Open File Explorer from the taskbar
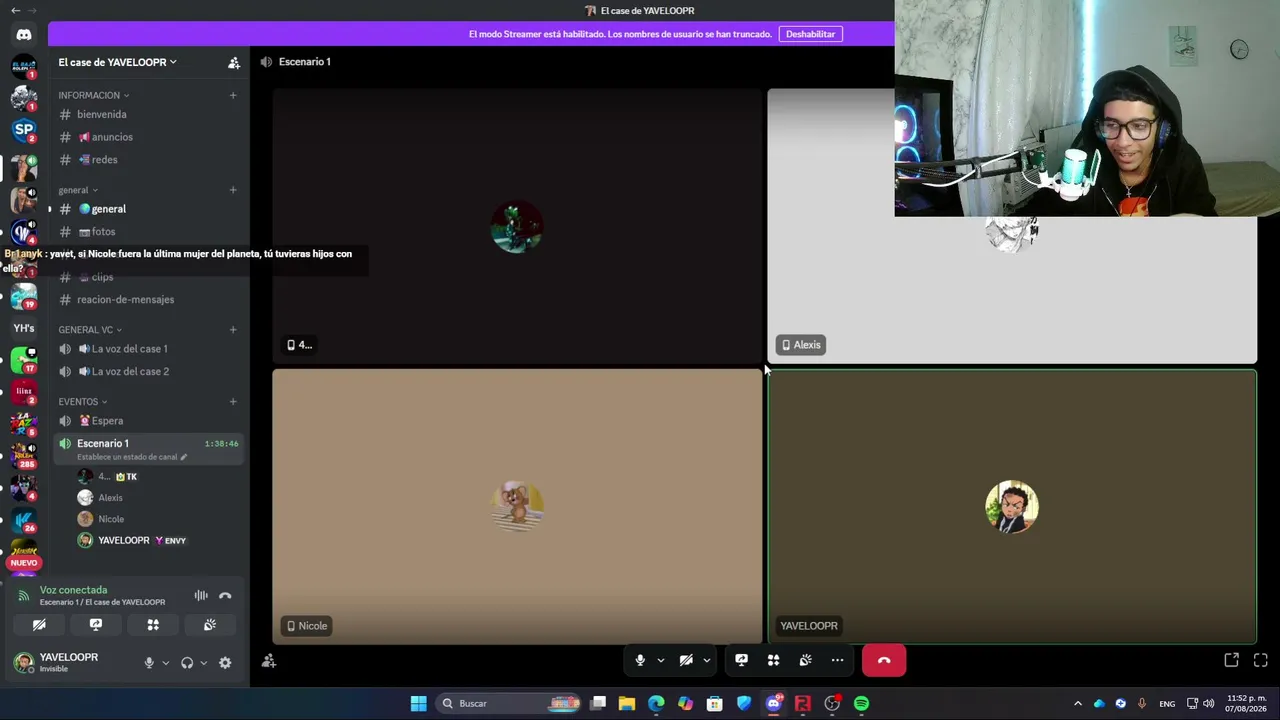This screenshot has height=720, width=1280. pyautogui.click(x=626, y=703)
